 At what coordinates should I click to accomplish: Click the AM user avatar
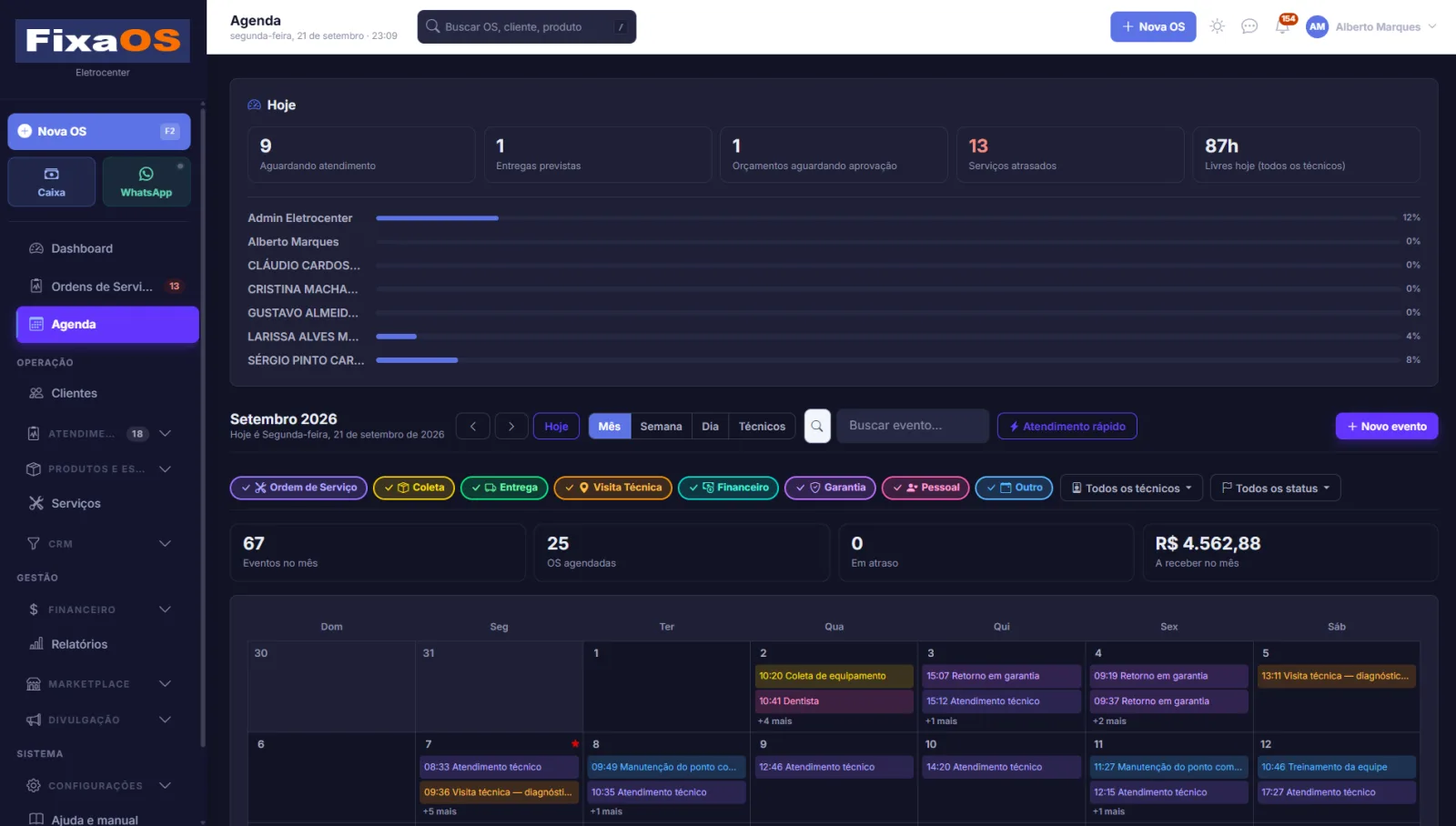[1317, 26]
